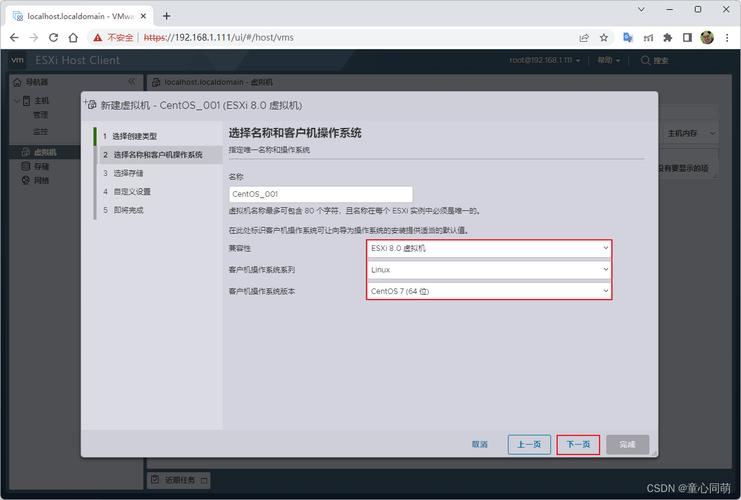Click the navigator home icon
This screenshot has width=741, height=500.
point(17,82)
